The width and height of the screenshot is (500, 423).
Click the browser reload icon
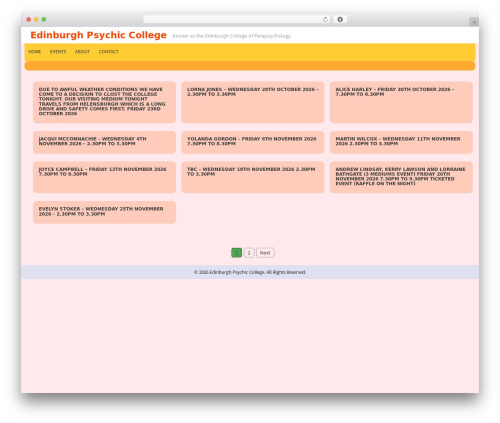(325, 20)
